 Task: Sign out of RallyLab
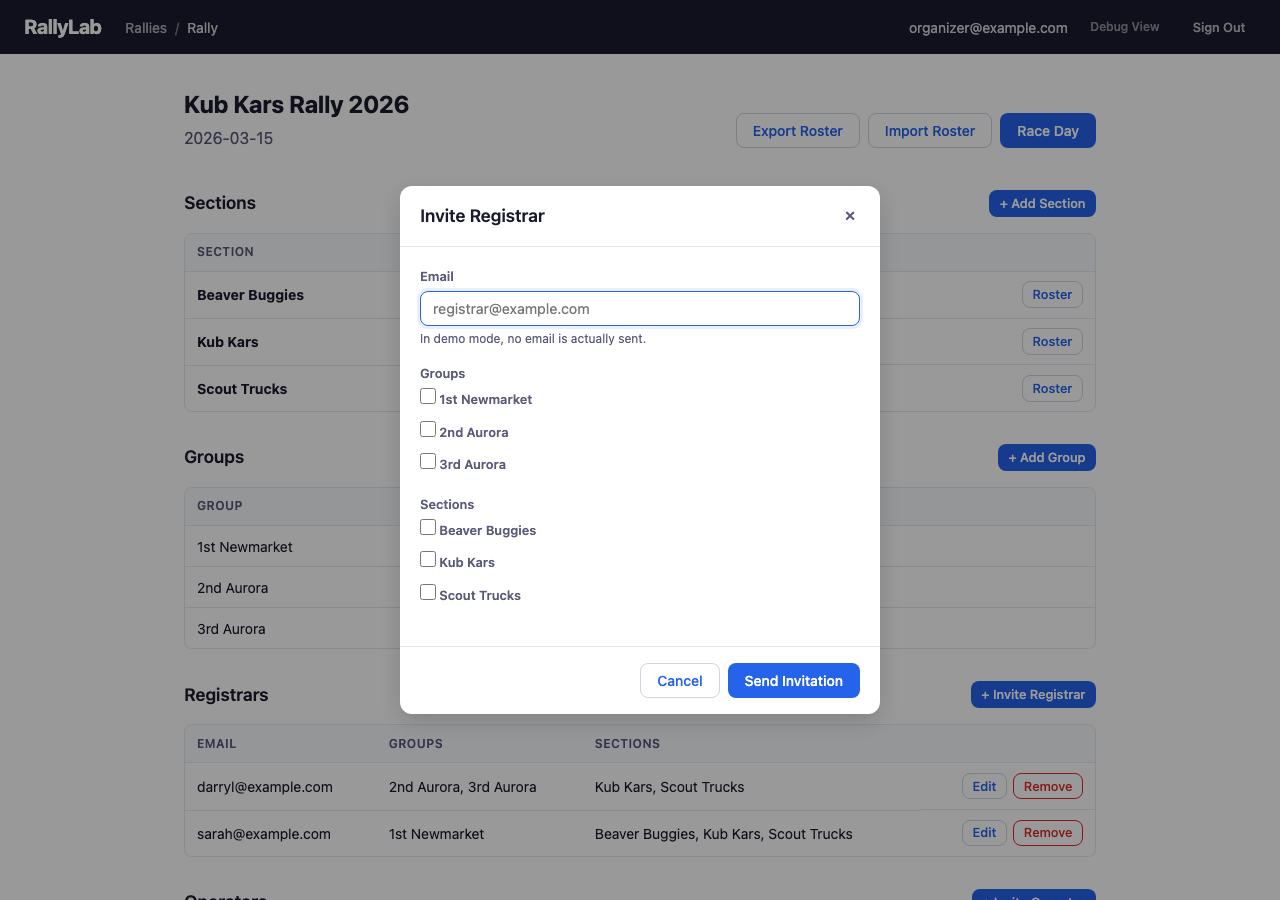[x=1218, y=27]
